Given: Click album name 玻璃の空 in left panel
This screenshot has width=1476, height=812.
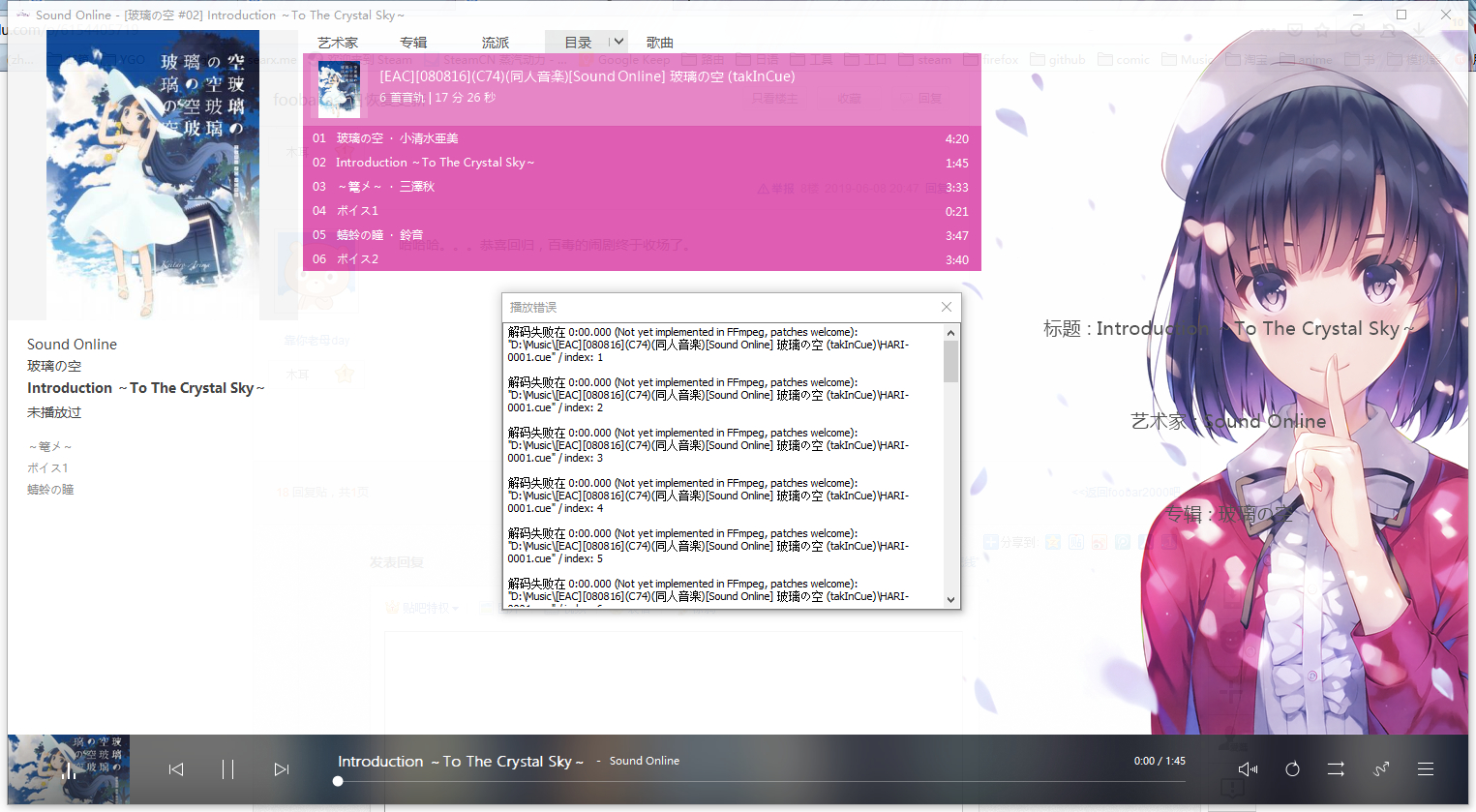Looking at the screenshot, I should [x=54, y=366].
